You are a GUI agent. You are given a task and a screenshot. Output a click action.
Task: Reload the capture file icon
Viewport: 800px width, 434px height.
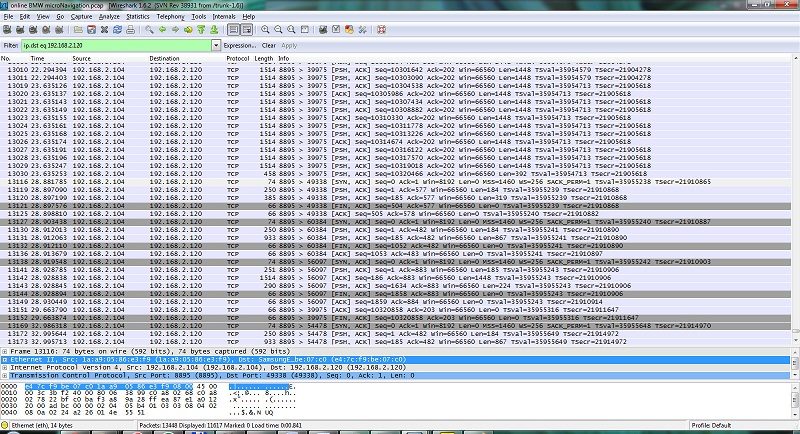click(117, 30)
